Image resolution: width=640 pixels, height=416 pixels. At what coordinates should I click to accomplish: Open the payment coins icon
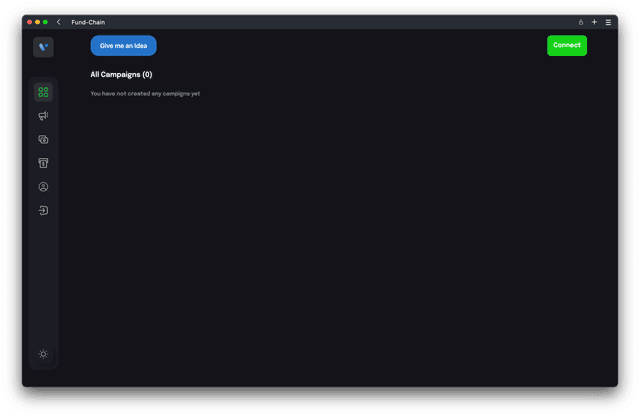[x=43, y=140]
